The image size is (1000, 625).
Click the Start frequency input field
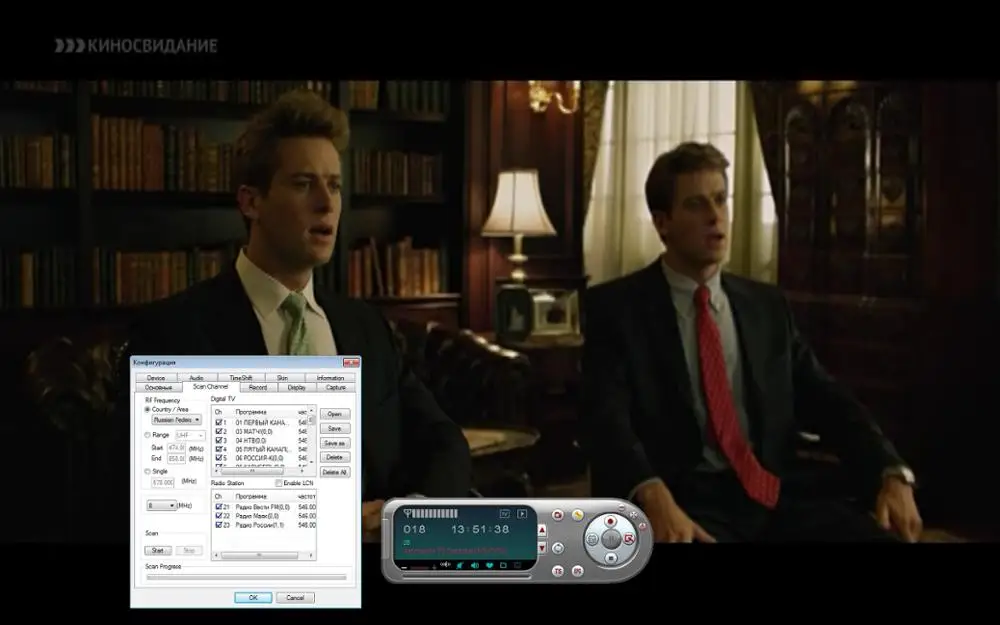coord(177,448)
